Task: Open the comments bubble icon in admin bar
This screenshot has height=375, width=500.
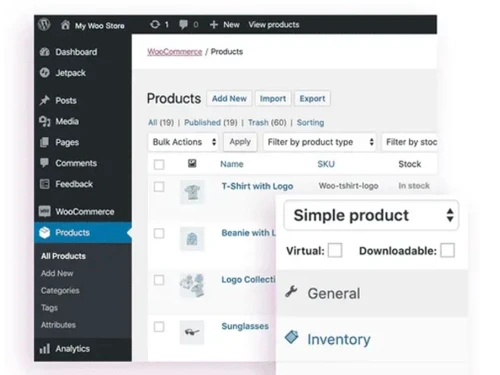Action: [x=183, y=25]
